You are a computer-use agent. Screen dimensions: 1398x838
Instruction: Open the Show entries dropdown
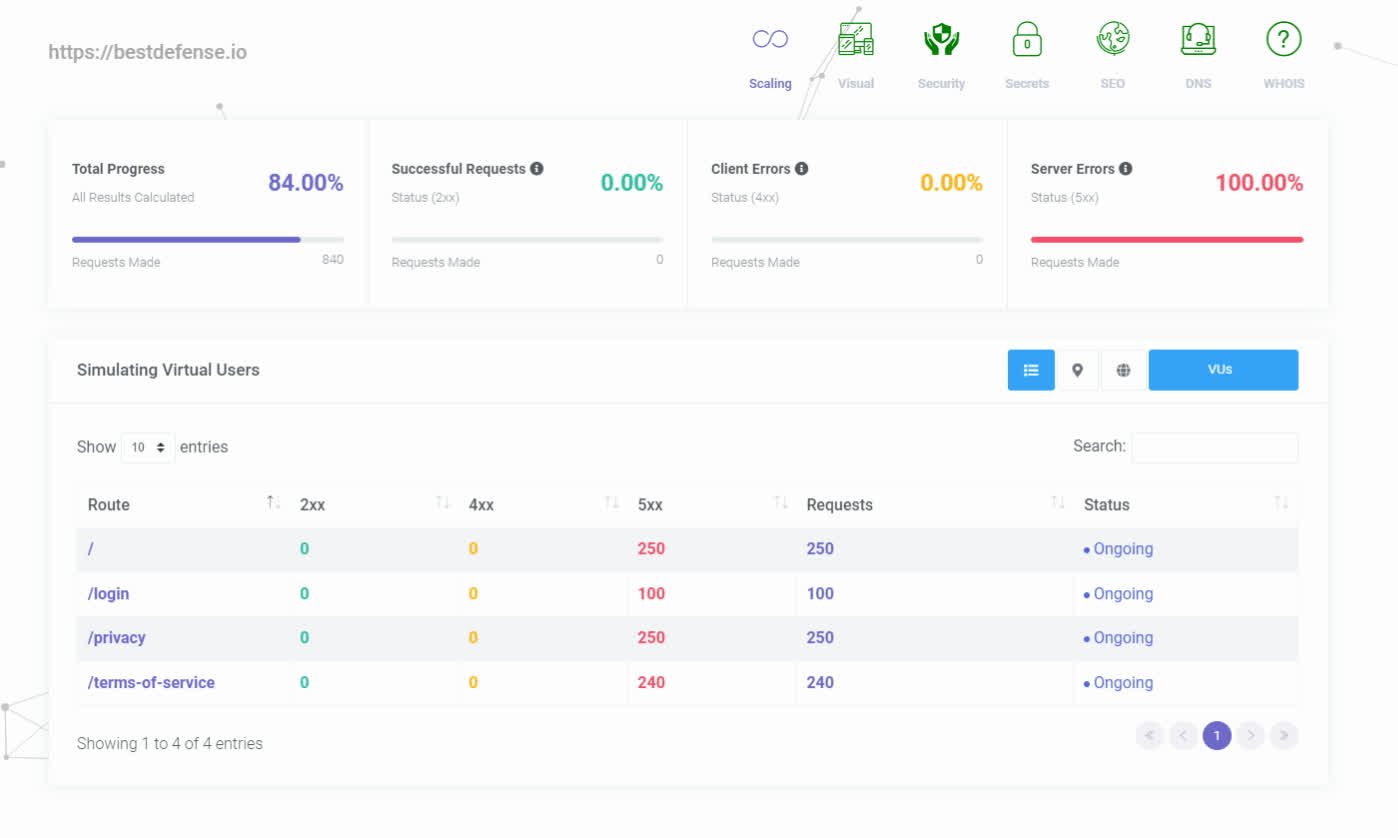[148, 447]
